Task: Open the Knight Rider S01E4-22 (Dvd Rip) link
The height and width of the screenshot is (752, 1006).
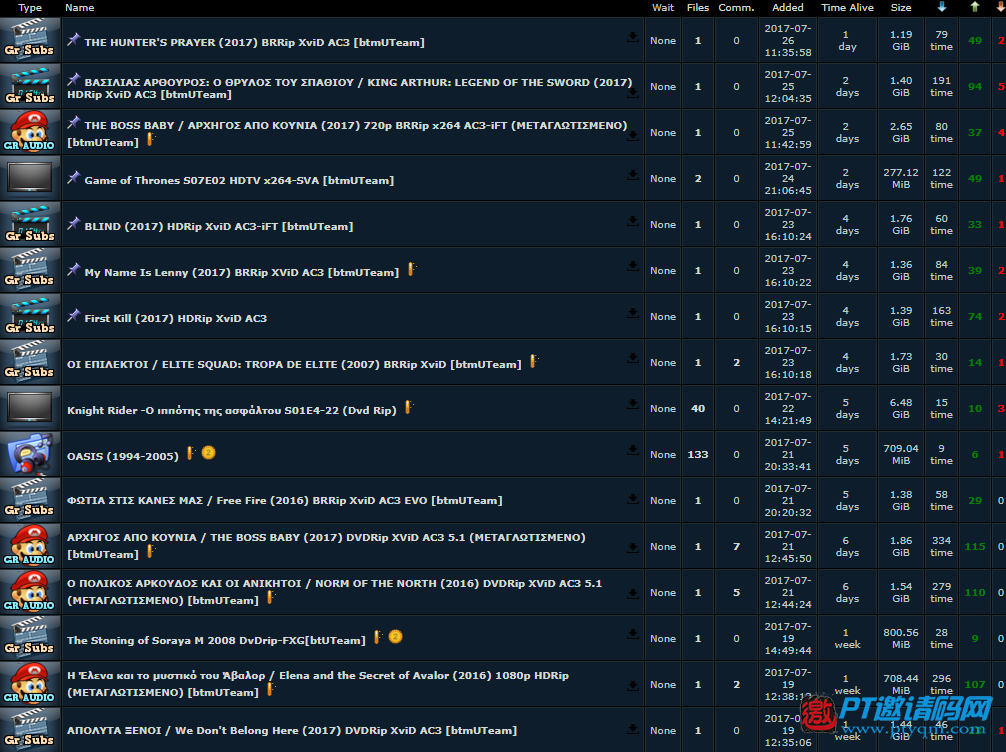Action: pyautogui.click(x=232, y=411)
